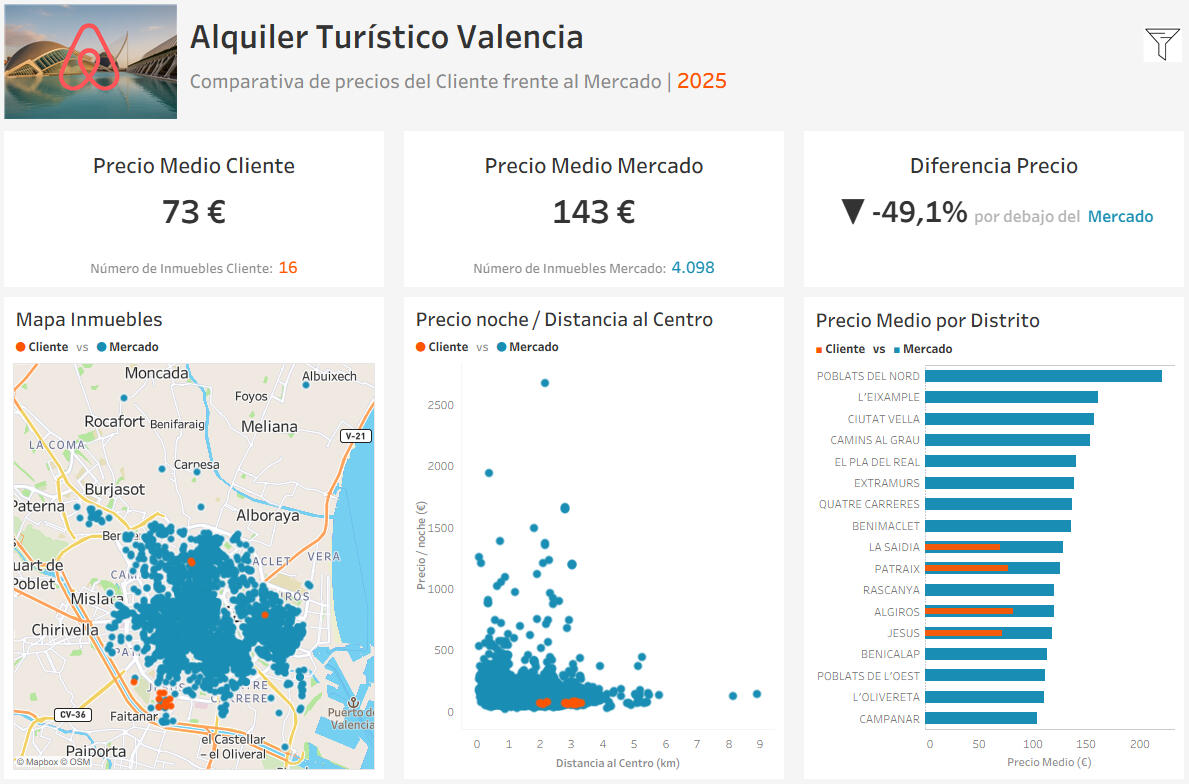The height and width of the screenshot is (784, 1189).
Task: Click the anchor icon at Puerto de Valencia
Action: [352, 702]
